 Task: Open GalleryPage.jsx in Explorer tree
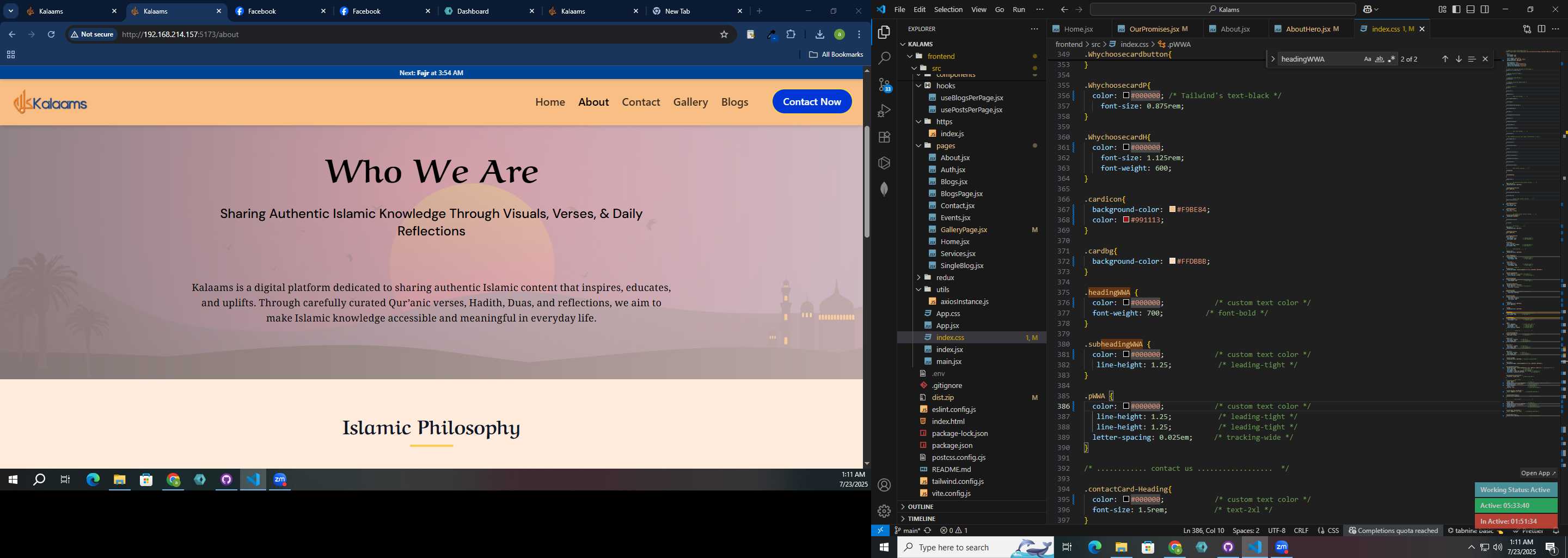[x=964, y=229]
